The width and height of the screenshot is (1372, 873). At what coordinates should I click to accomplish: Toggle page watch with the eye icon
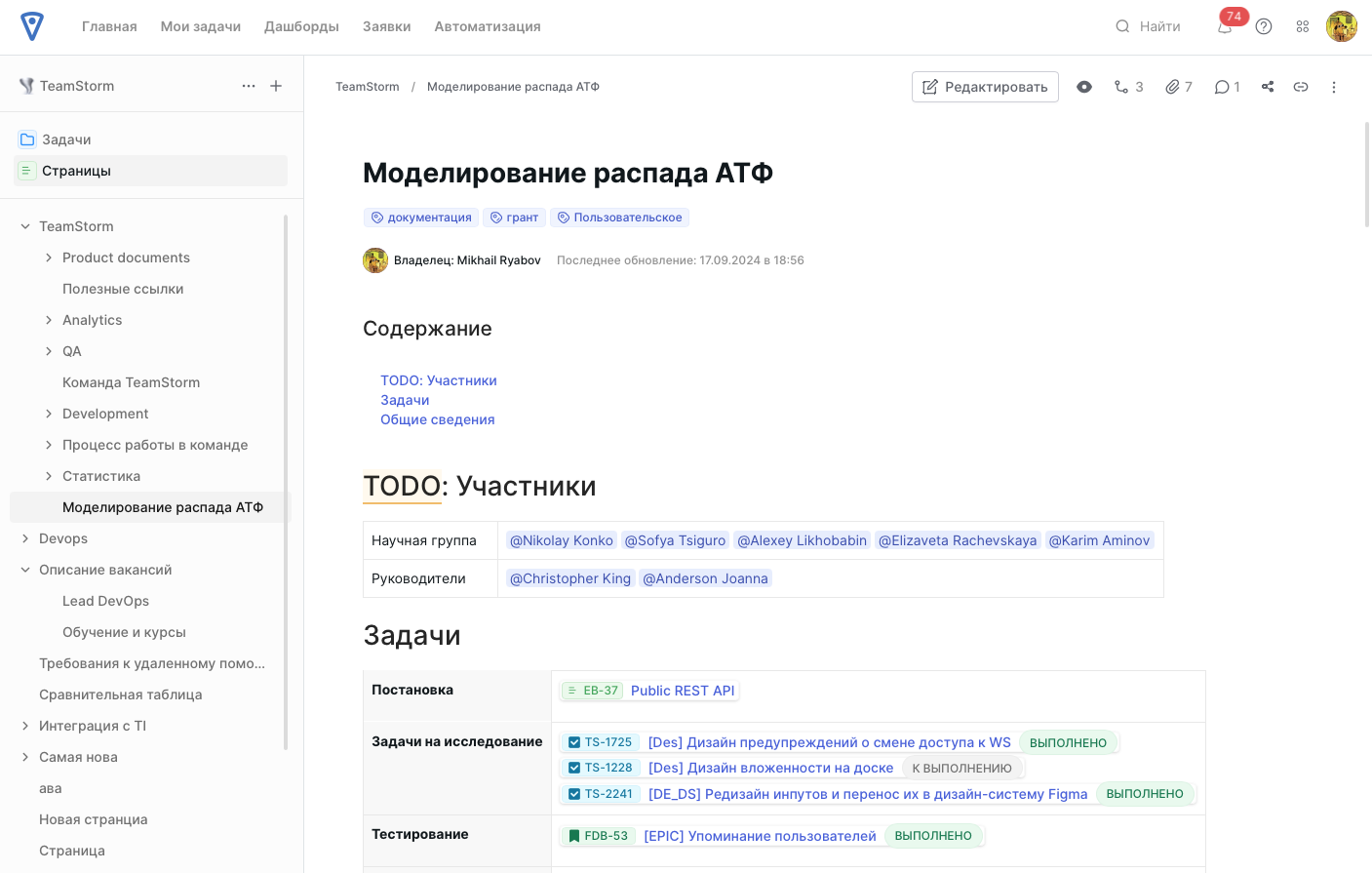[x=1084, y=87]
